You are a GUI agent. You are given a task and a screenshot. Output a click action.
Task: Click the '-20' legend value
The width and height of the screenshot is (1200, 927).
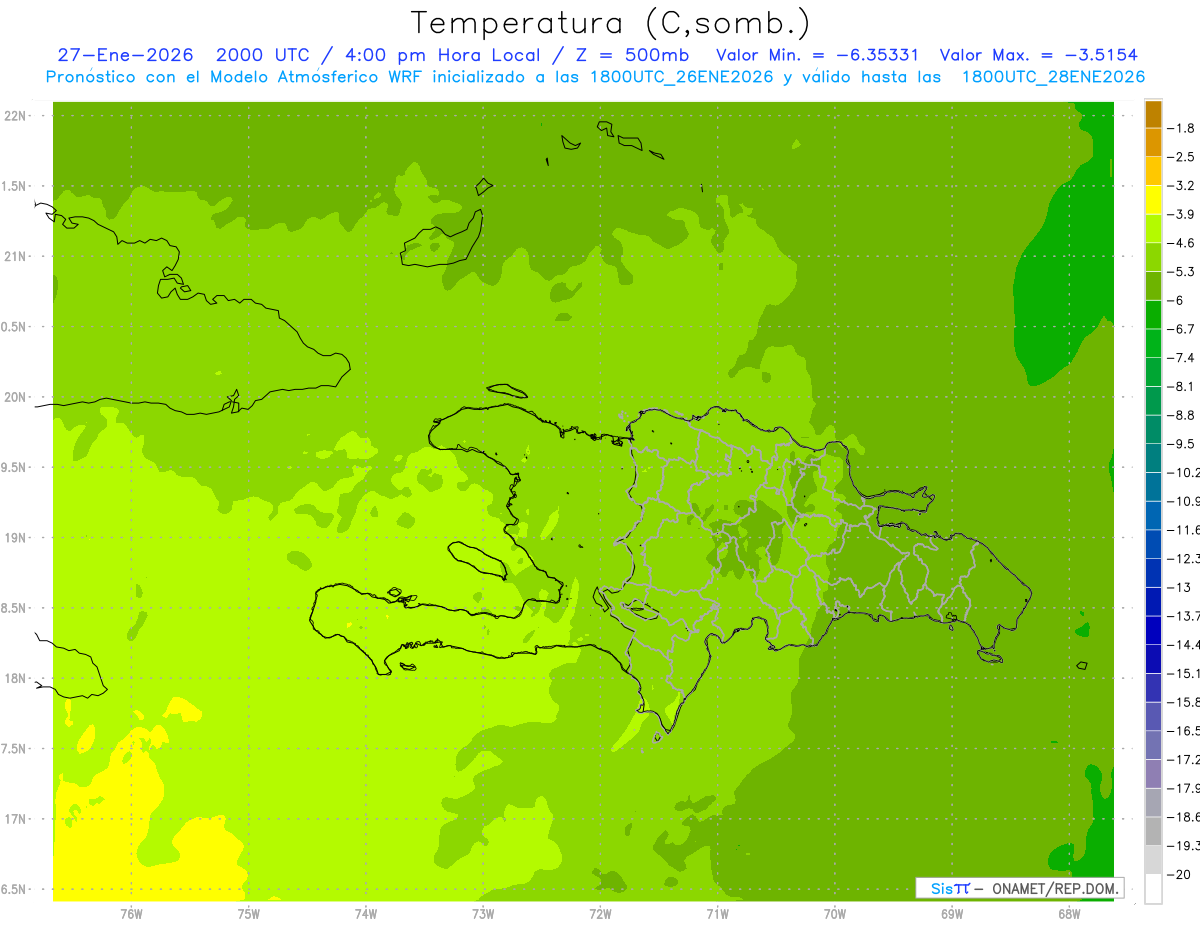point(1179,874)
